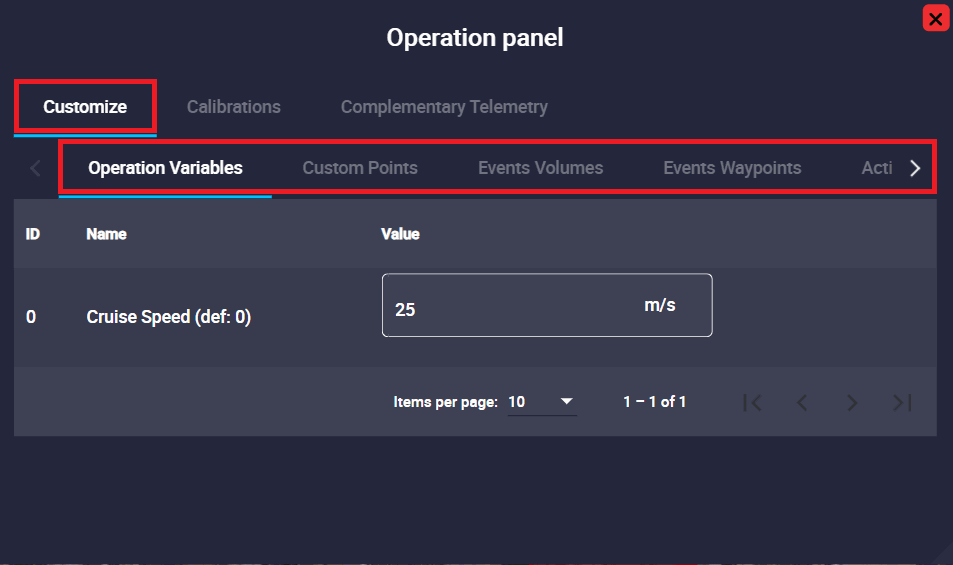Go to the Complementary Telemetry tab
The image size is (953, 565).
[444, 107]
